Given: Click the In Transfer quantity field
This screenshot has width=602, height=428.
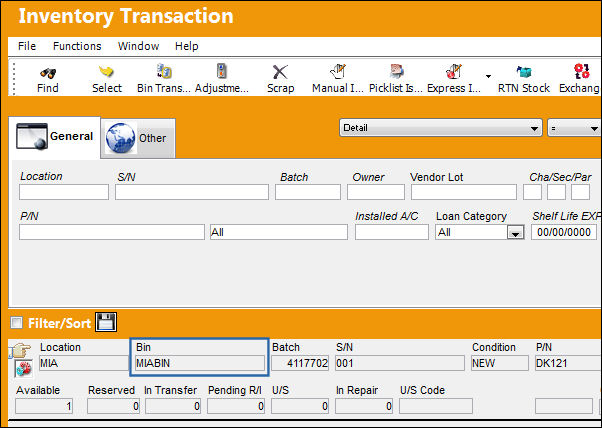Looking at the screenshot, I should 173,406.
